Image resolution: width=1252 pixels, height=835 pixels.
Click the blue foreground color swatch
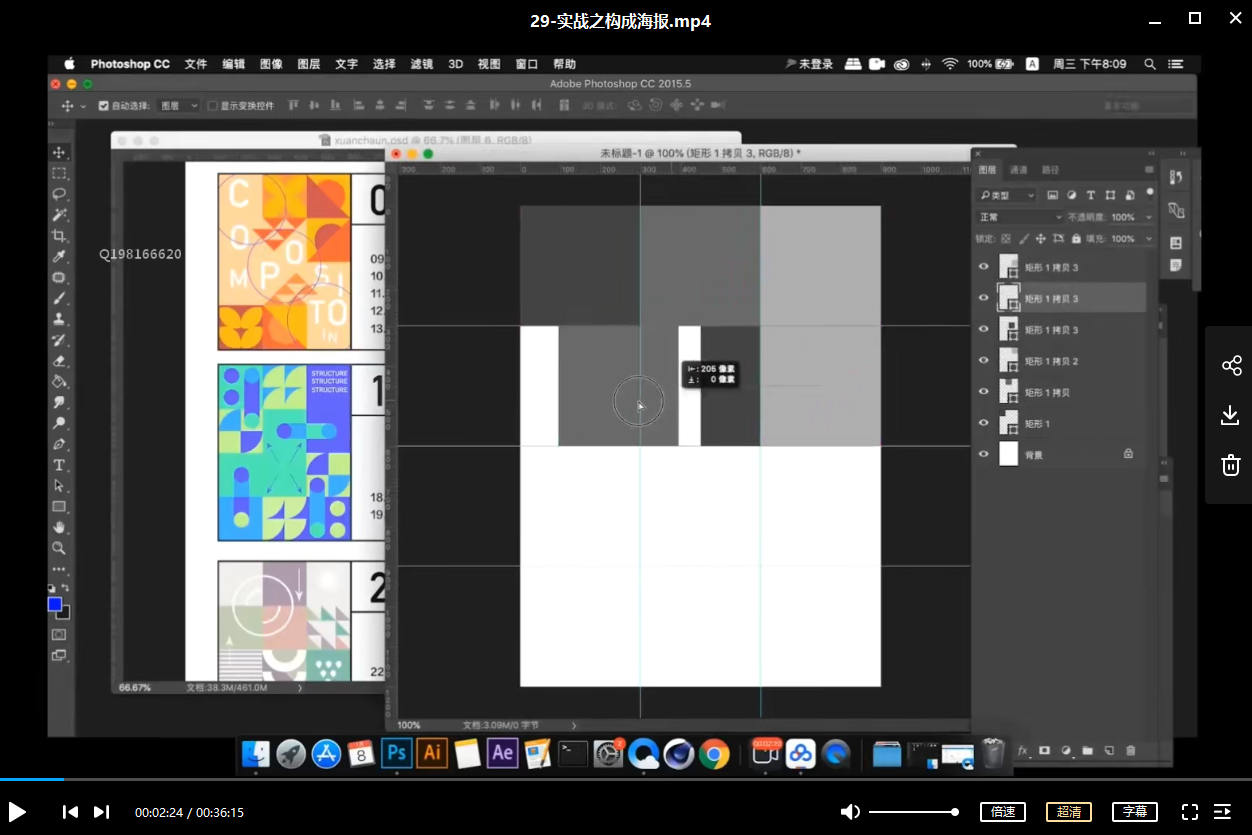(55, 604)
